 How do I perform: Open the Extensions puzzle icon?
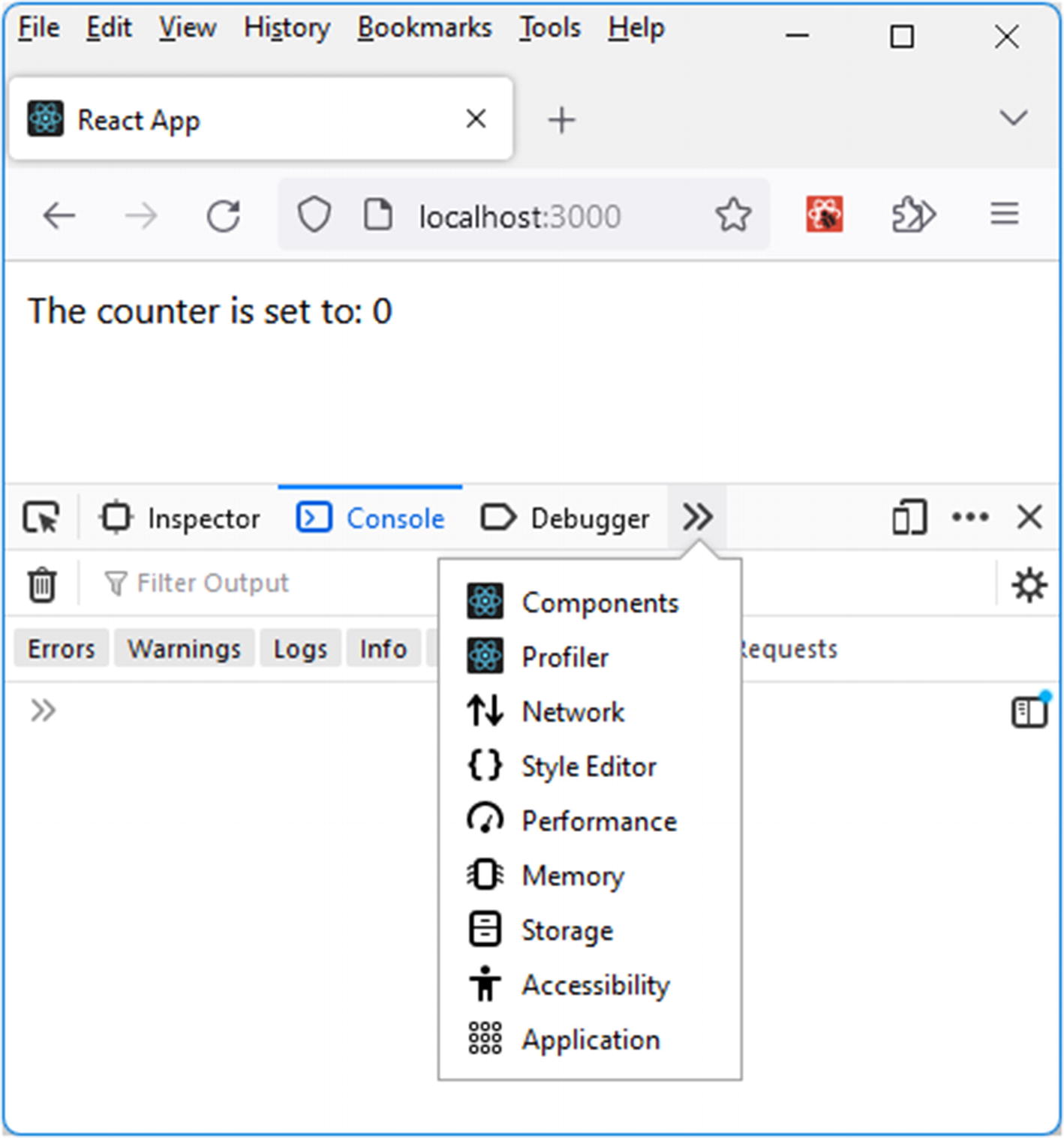coord(913,216)
